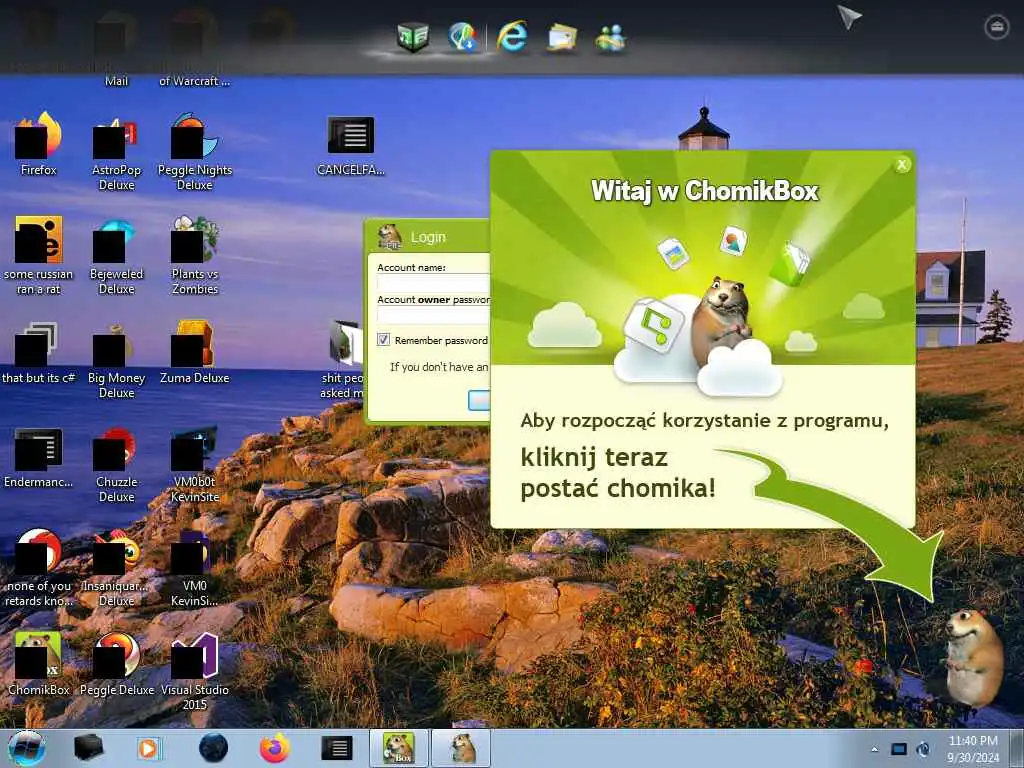
Task: Focus the Account owner password field
Action: (x=434, y=315)
